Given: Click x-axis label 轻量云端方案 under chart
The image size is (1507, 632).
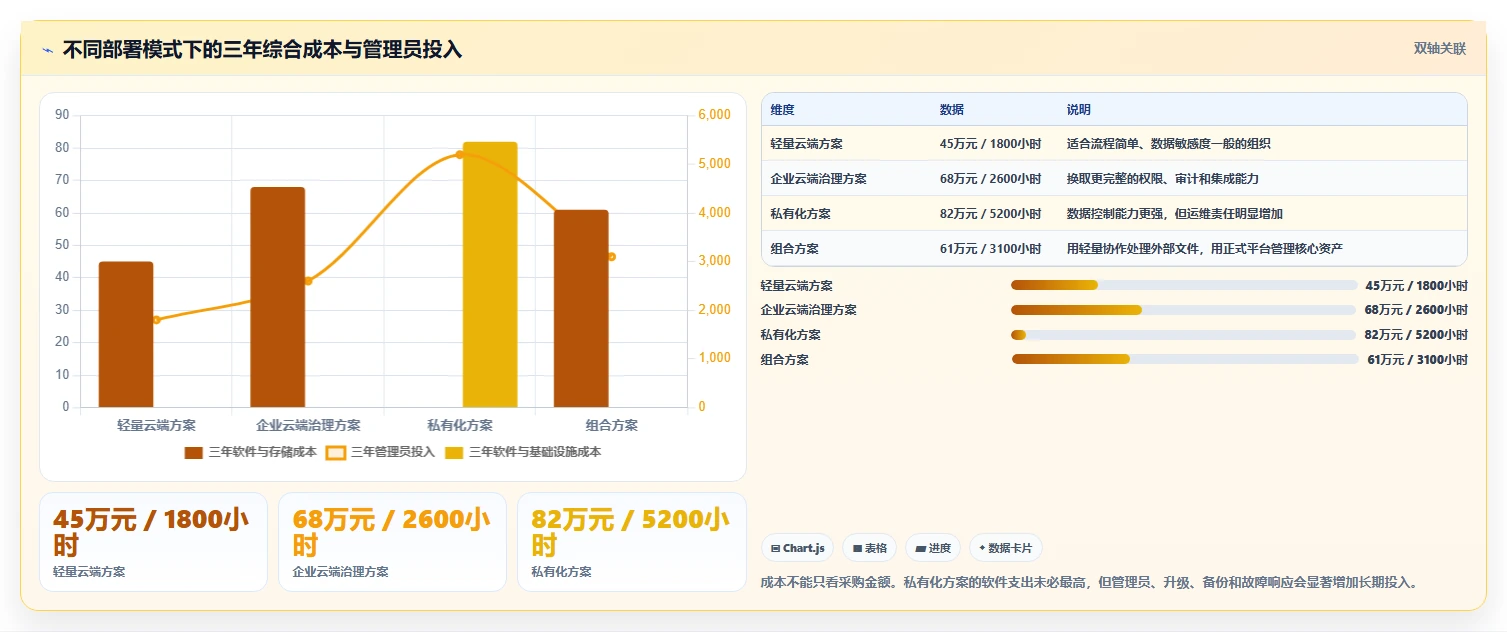Looking at the screenshot, I should [156, 425].
